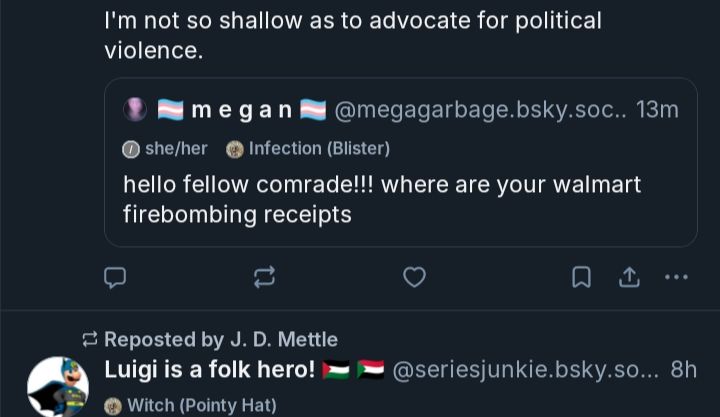Click the @megagarbage.bsky.soc handle
720x417 pixels.
[x=479, y=110]
